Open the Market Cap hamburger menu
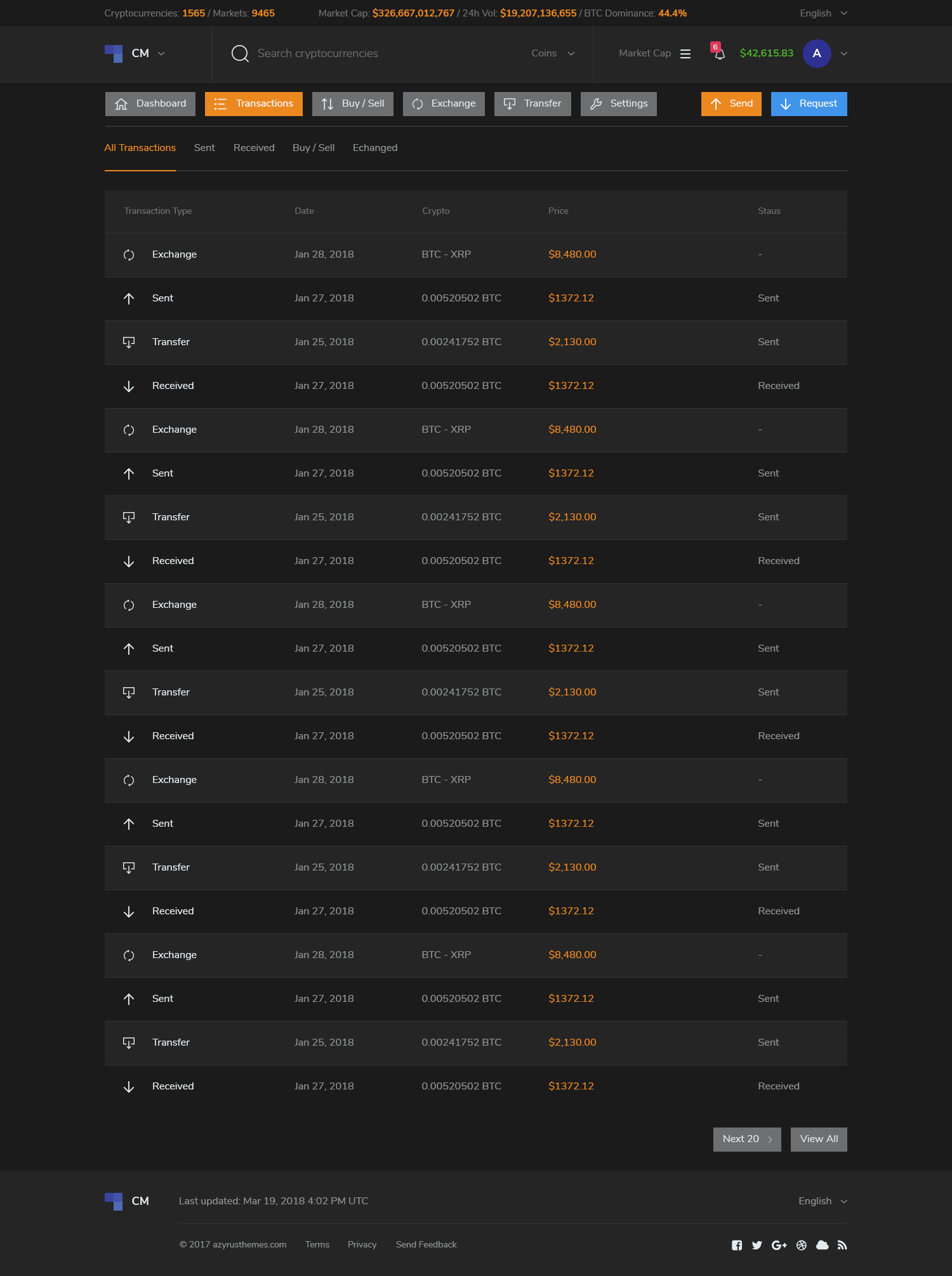Viewport: 952px width, 1276px height. point(685,54)
